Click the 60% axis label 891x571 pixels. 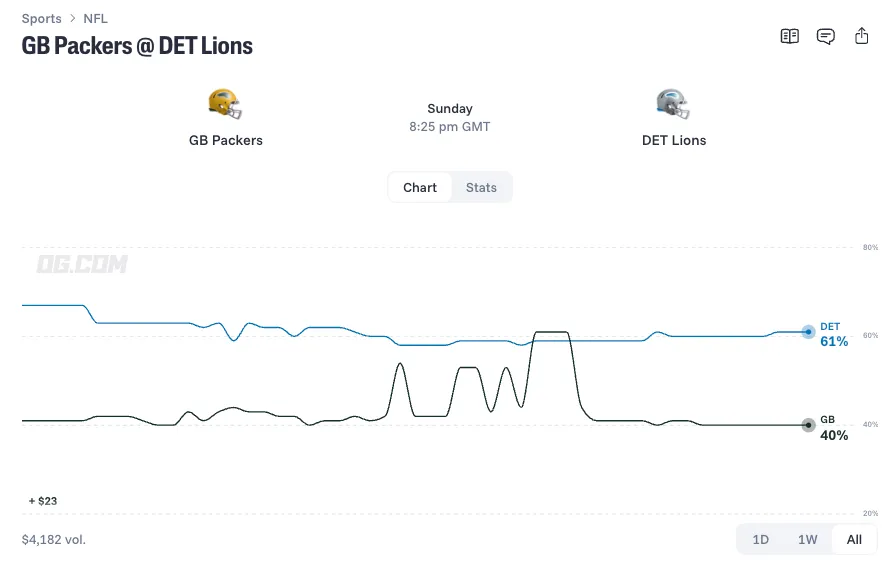(x=870, y=336)
